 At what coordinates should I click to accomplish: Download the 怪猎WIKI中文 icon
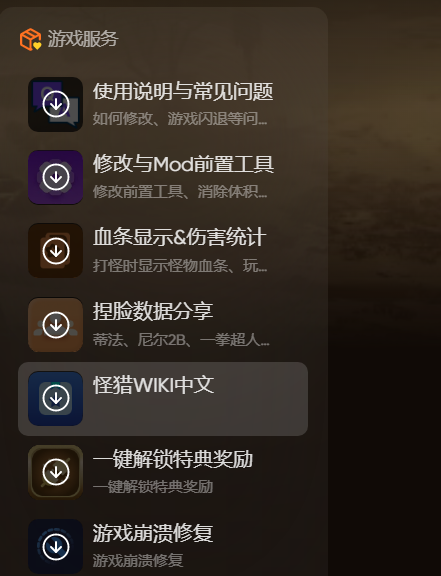[55, 398]
